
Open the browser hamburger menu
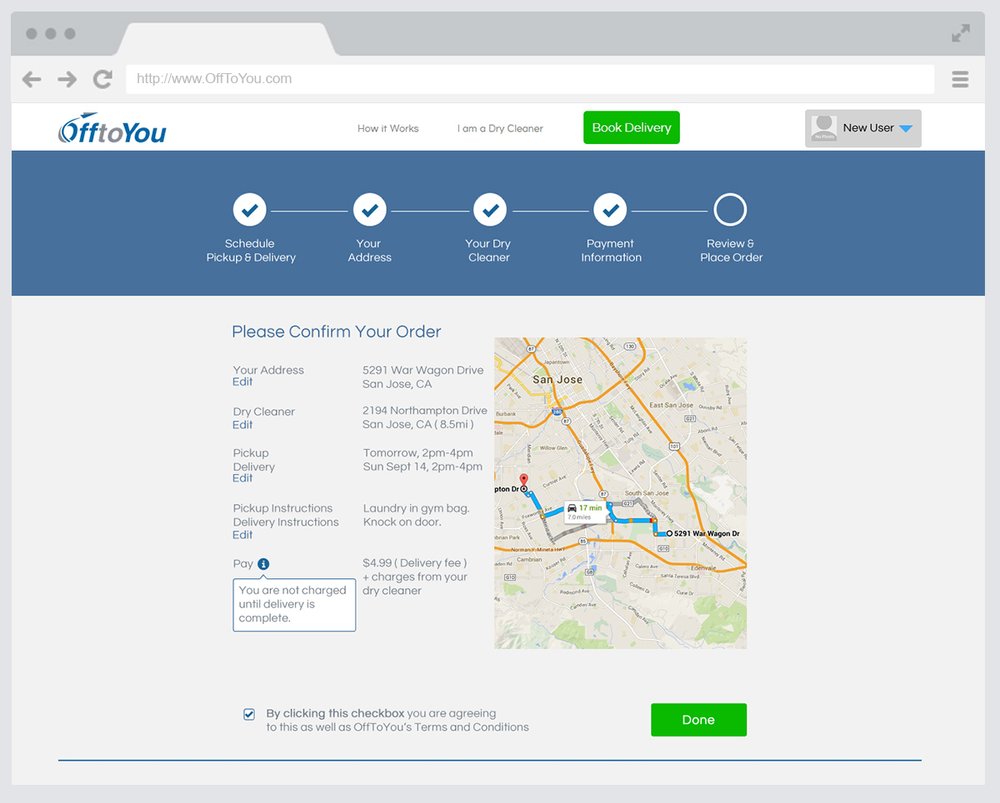pos(960,79)
